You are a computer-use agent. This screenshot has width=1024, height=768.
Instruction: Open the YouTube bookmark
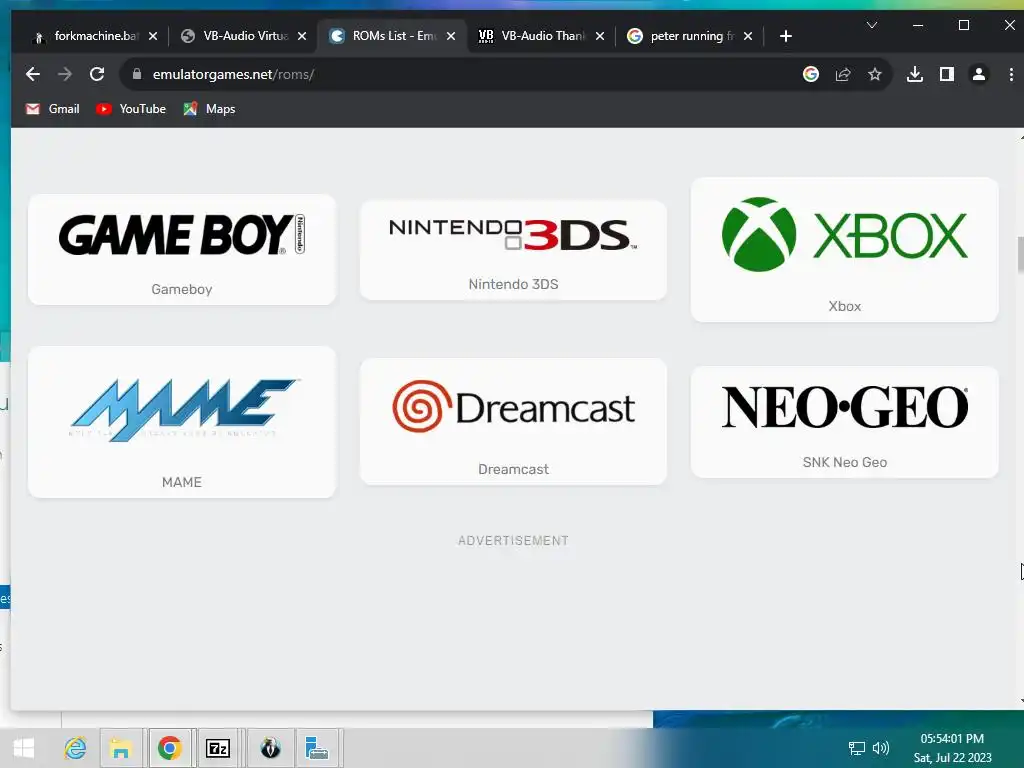tap(131, 109)
